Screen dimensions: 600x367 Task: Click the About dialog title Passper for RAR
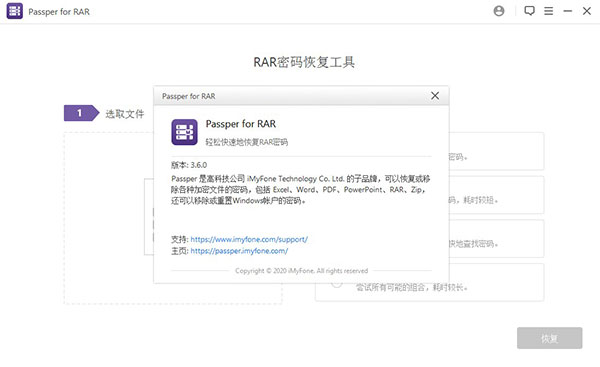pyautogui.click(x=189, y=96)
